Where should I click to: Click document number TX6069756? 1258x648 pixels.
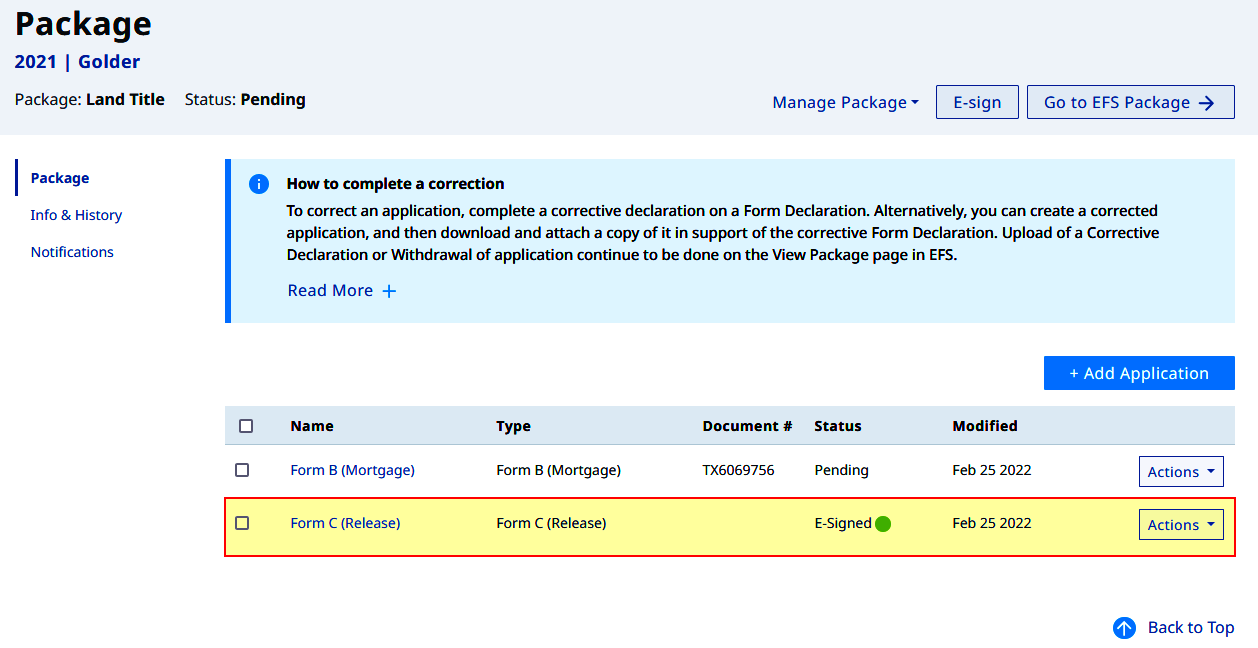pyautogui.click(x=738, y=470)
